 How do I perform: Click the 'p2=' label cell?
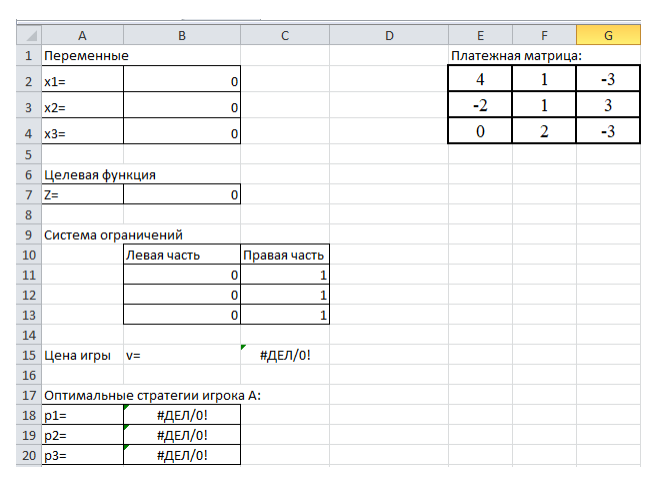click(83, 435)
